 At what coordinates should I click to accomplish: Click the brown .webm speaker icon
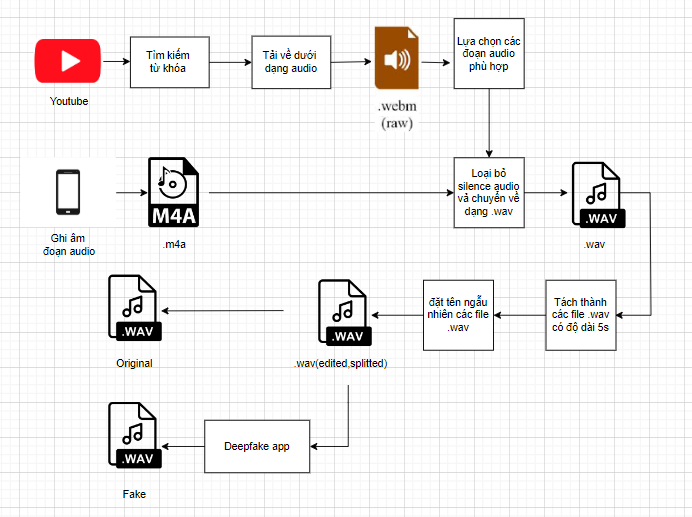pyautogui.click(x=396, y=60)
